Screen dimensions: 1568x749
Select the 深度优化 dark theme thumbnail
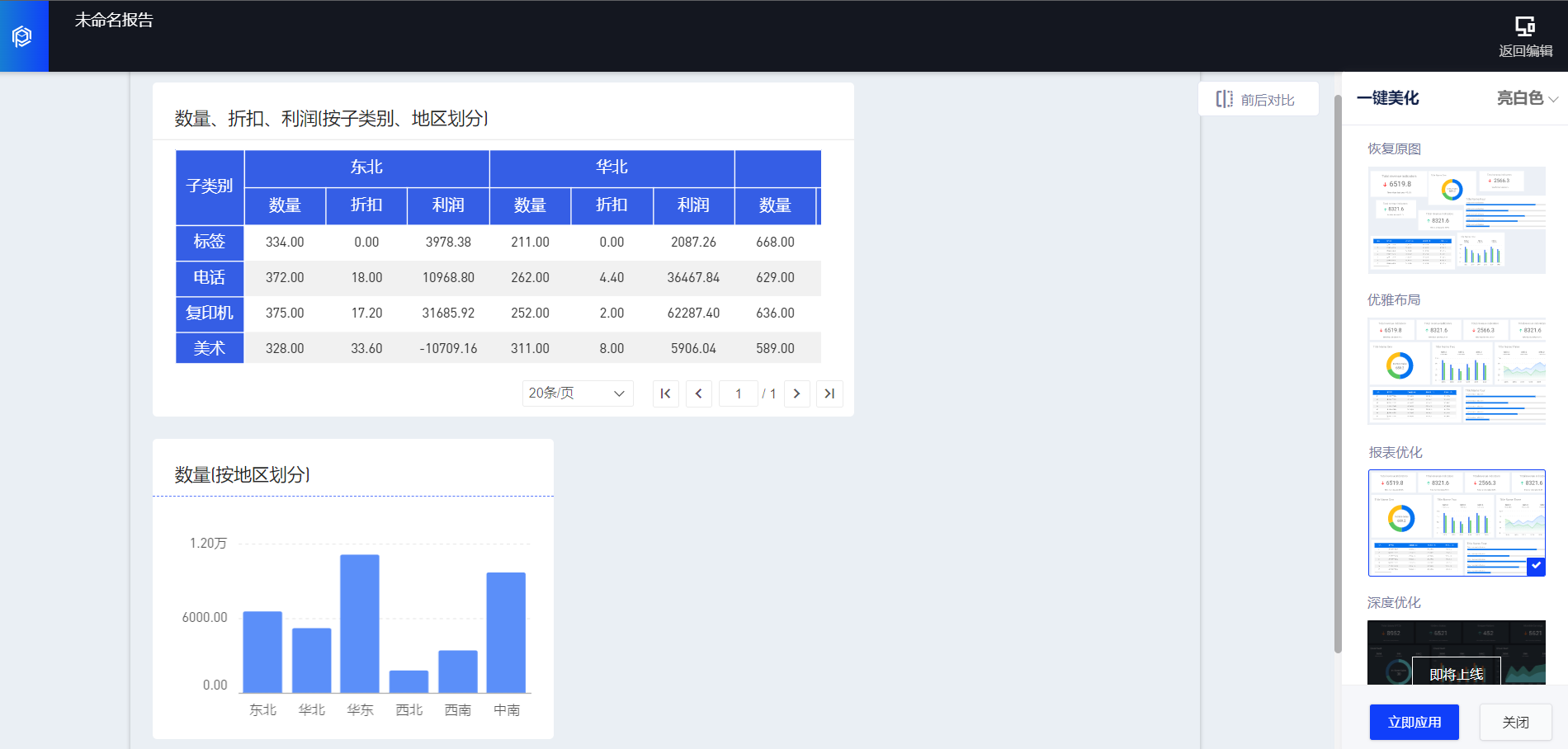point(1457,652)
